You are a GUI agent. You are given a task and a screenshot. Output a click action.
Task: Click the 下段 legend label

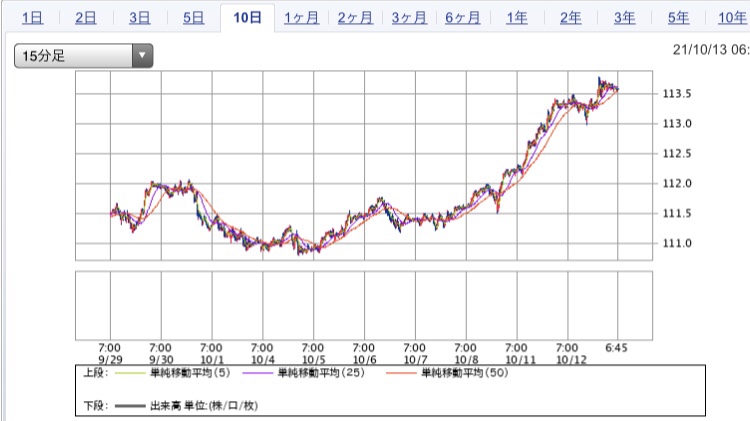[96, 406]
